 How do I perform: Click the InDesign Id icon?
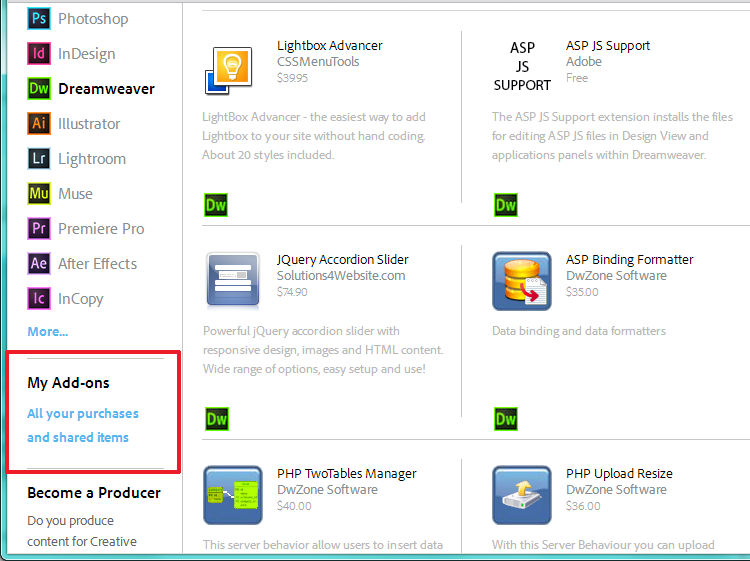pyautogui.click(x=39, y=54)
